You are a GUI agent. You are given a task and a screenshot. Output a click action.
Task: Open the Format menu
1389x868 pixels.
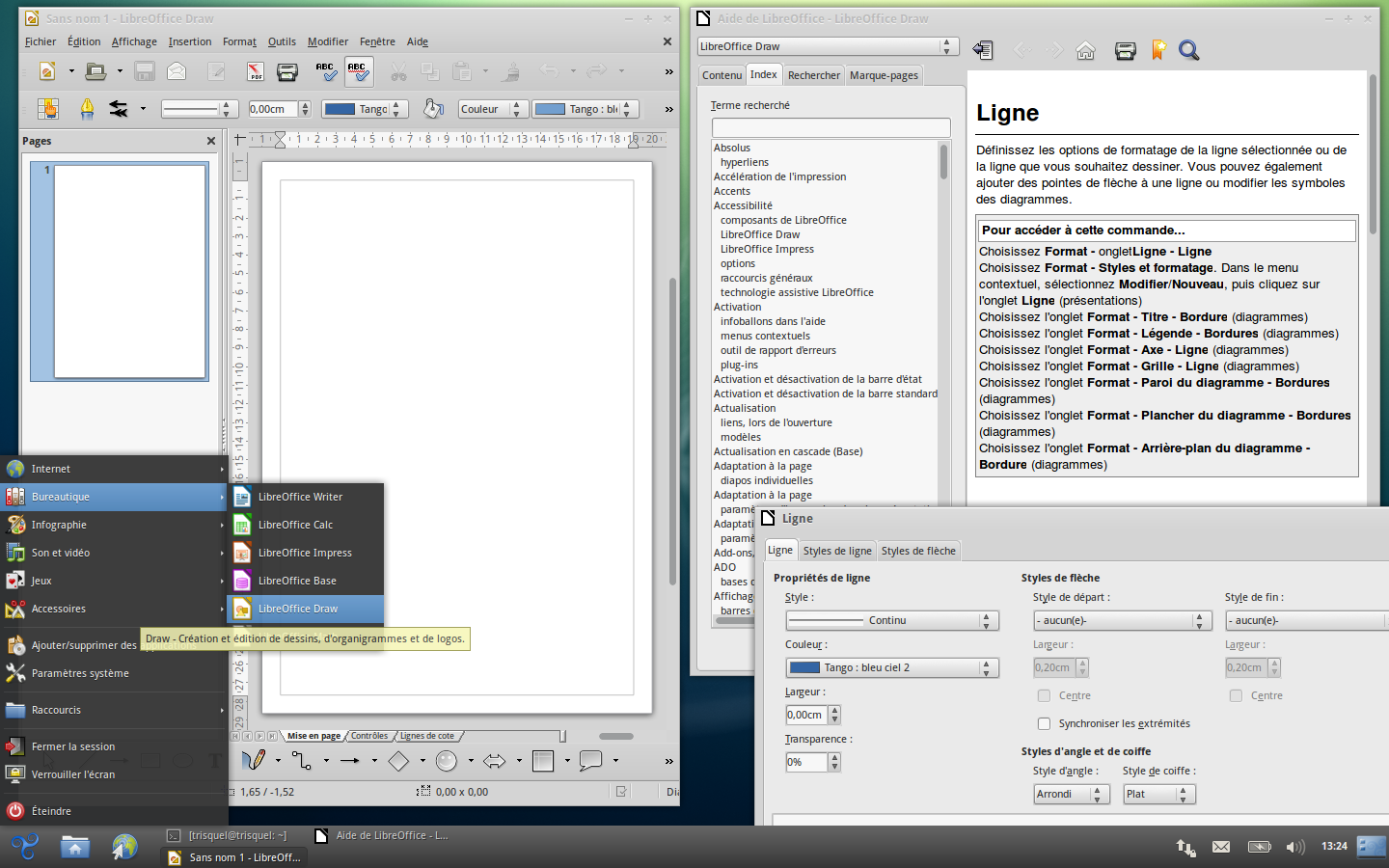point(239,41)
